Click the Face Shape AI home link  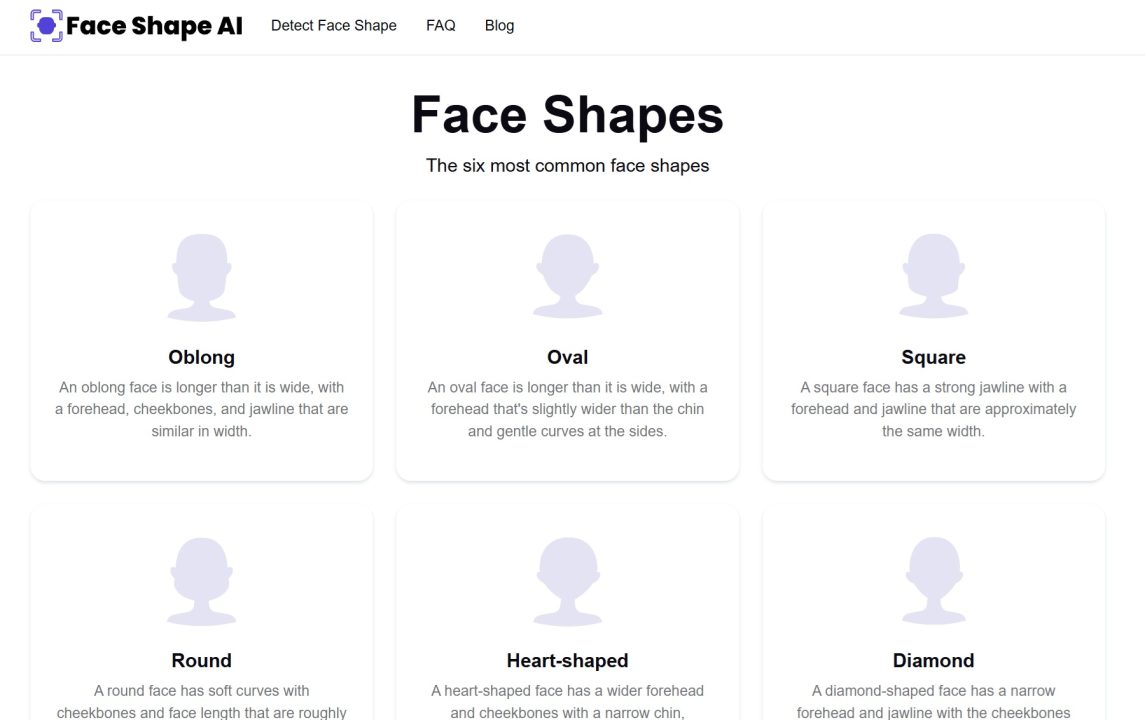click(x=136, y=25)
